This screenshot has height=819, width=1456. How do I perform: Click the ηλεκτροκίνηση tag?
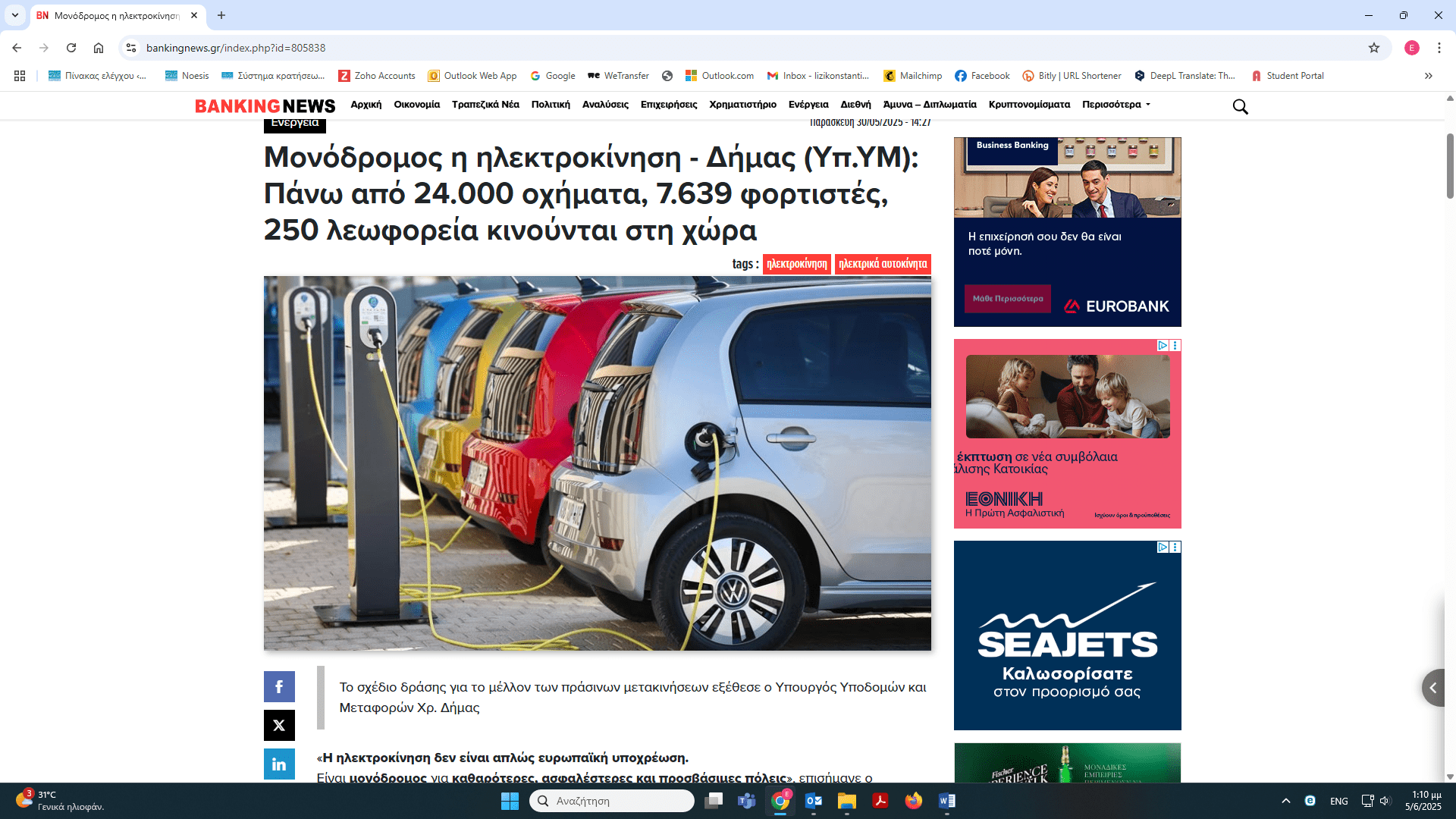click(796, 264)
